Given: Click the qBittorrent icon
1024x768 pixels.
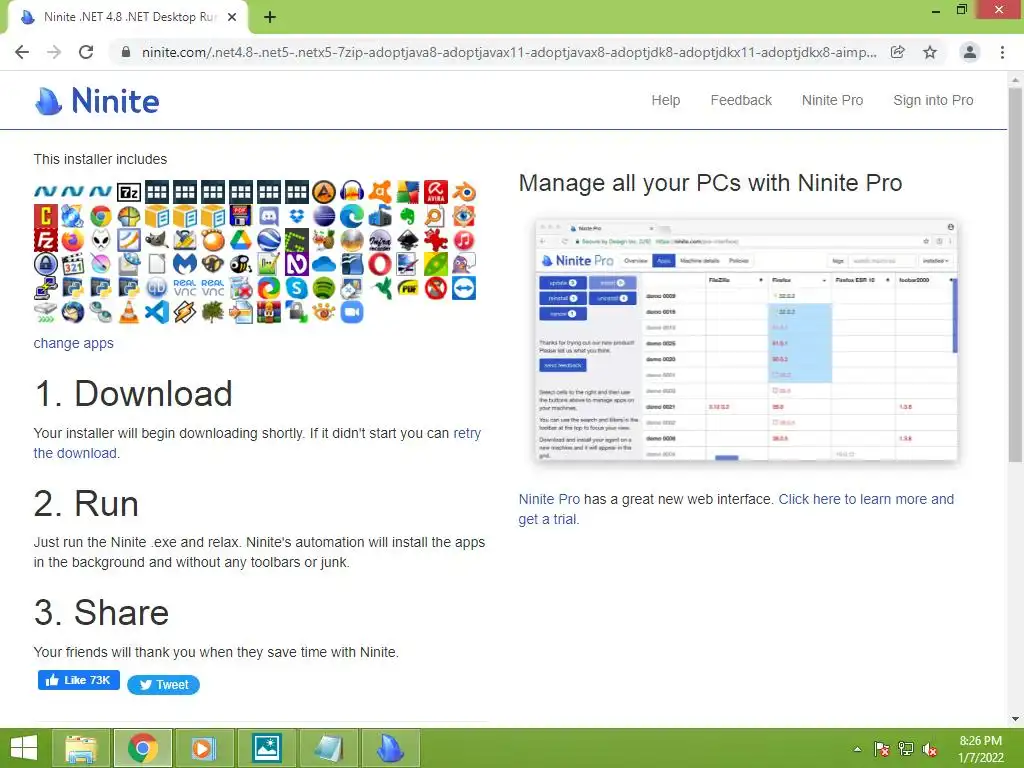Looking at the screenshot, I should point(157,288).
